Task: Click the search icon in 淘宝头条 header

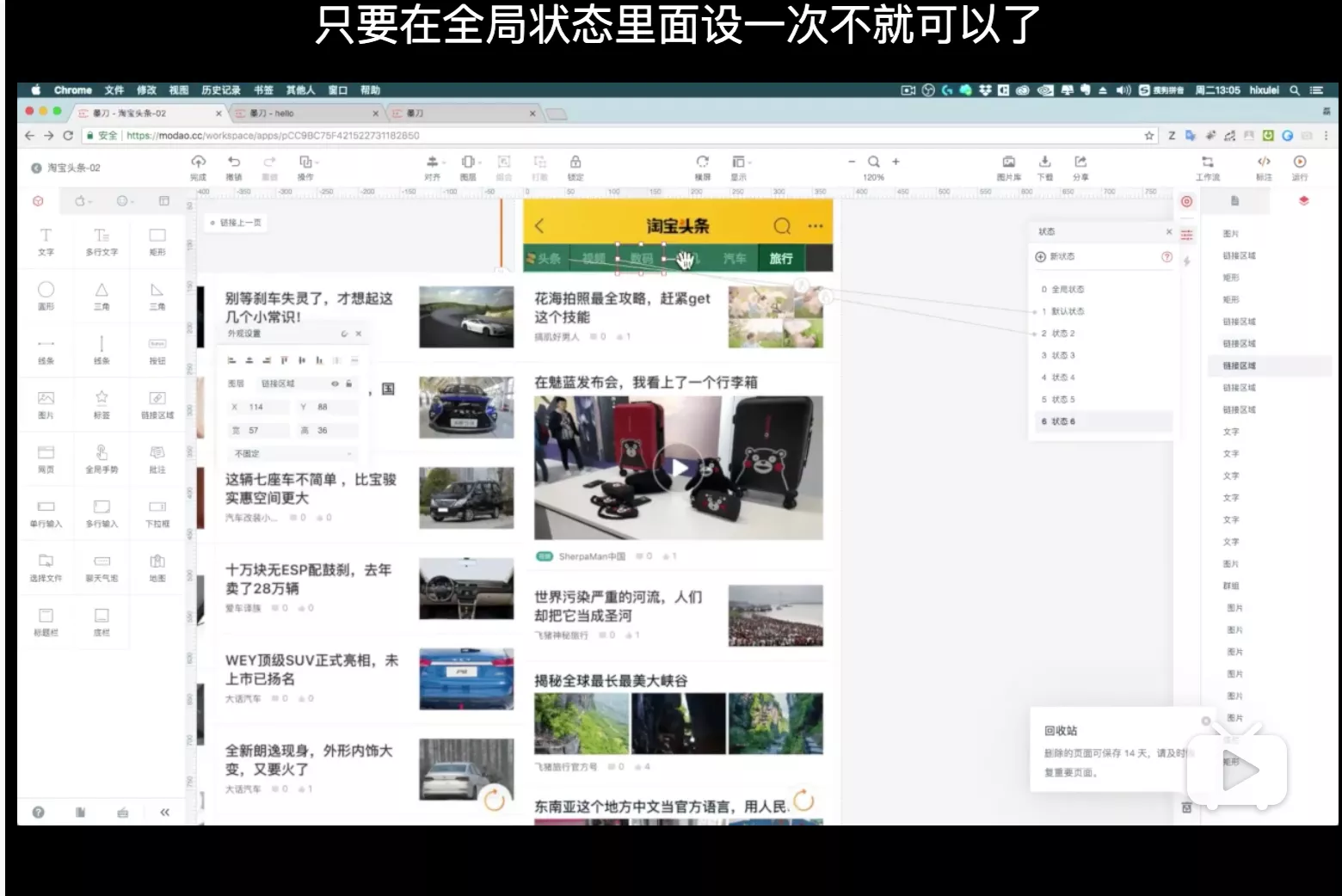Action: [782, 226]
